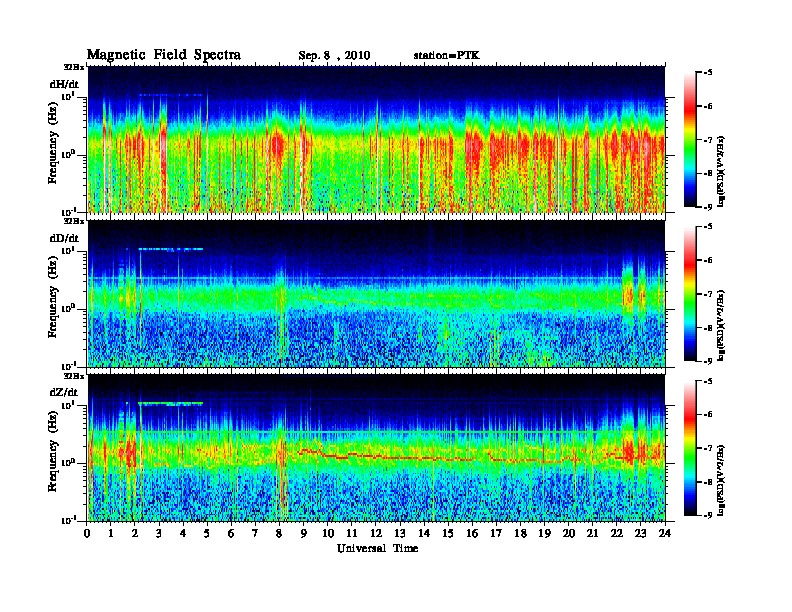Click the -6 value on dZ/dt colorbar

(708, 414)
